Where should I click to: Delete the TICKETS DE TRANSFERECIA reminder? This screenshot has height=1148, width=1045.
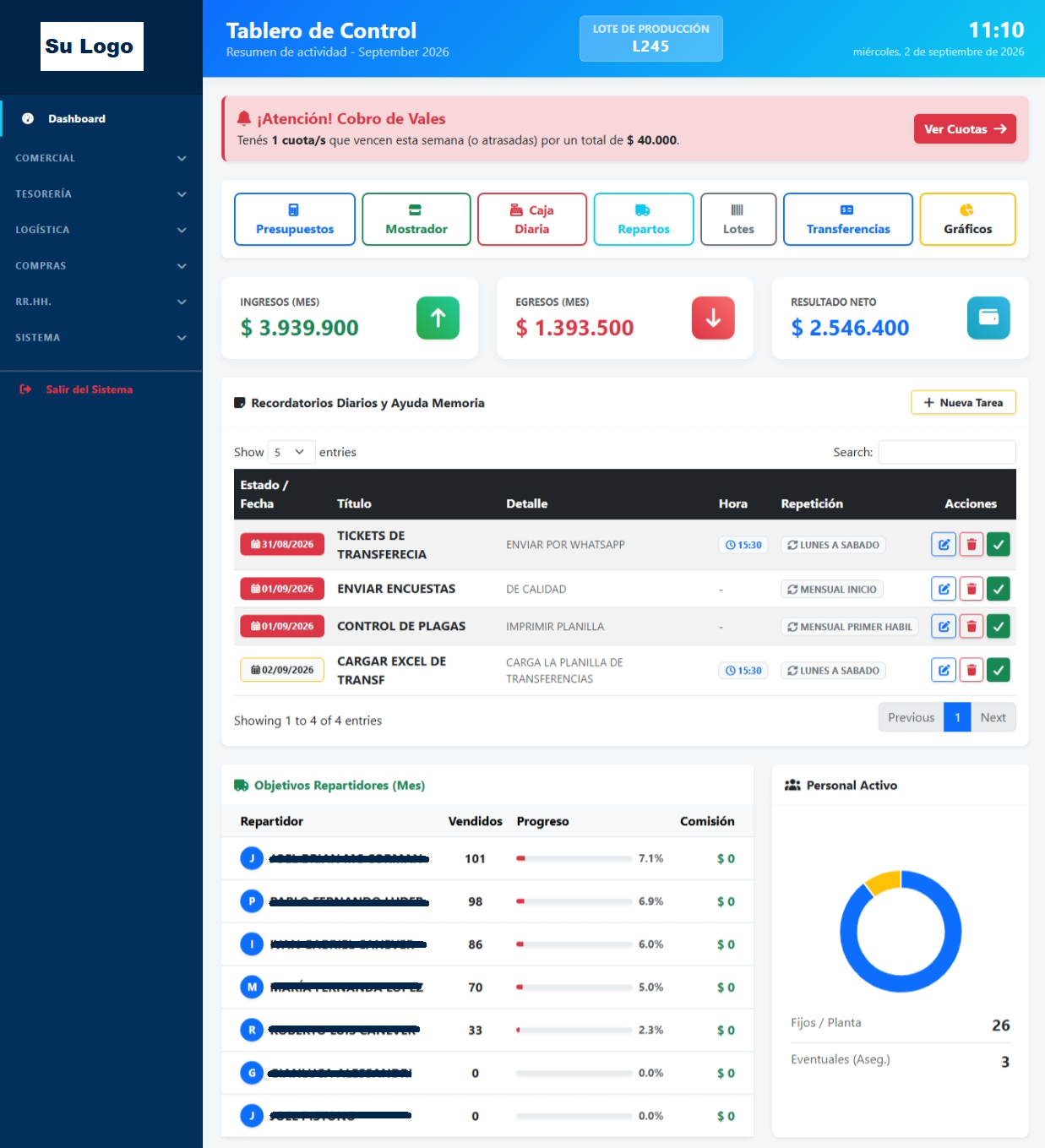972,545
